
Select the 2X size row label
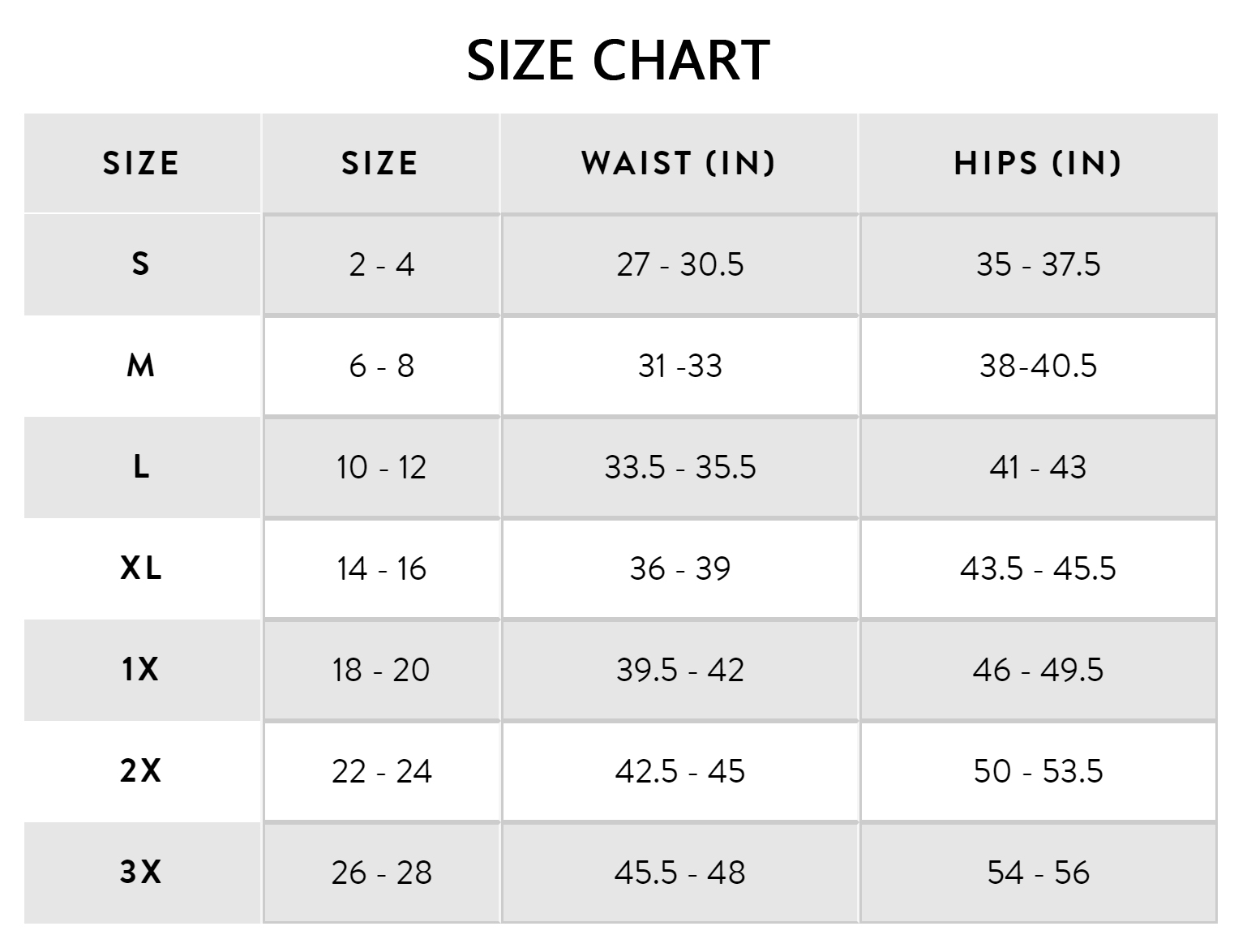tap(141, 770)
